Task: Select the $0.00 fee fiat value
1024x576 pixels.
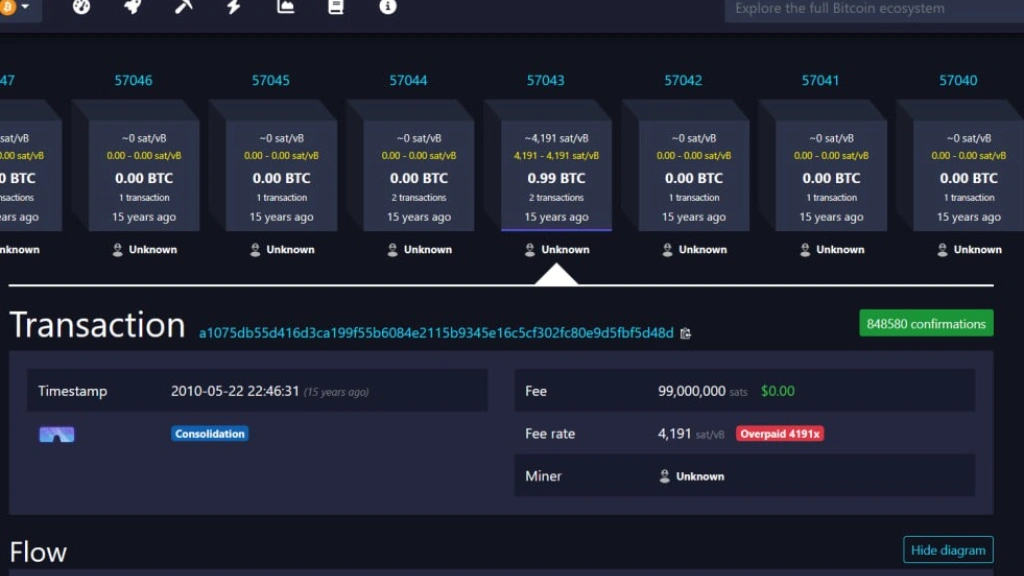Action: tap(778, 391)
